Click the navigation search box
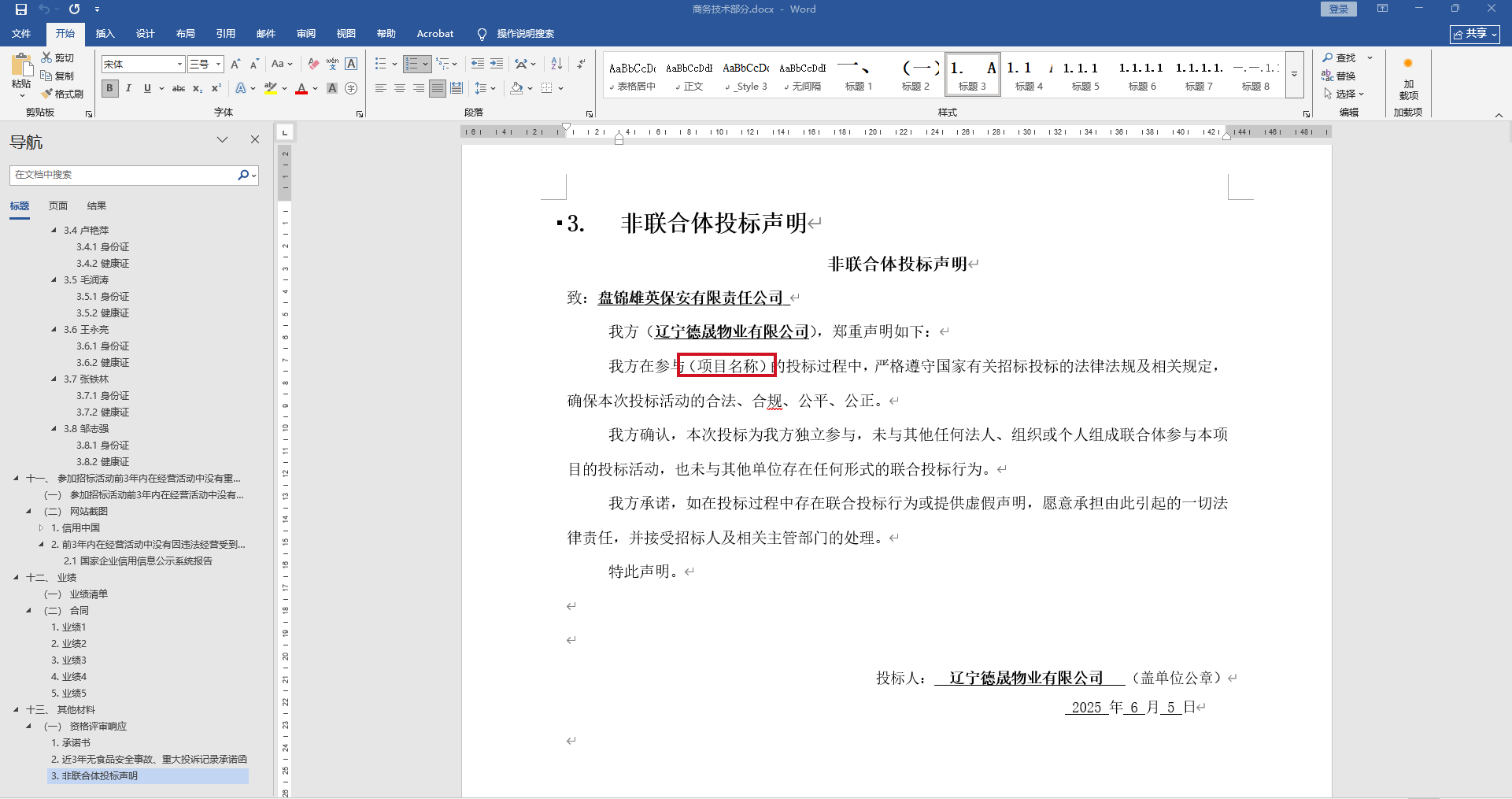Image resolution: width=1512 pixels, height=799 pixels. (124, 175)
